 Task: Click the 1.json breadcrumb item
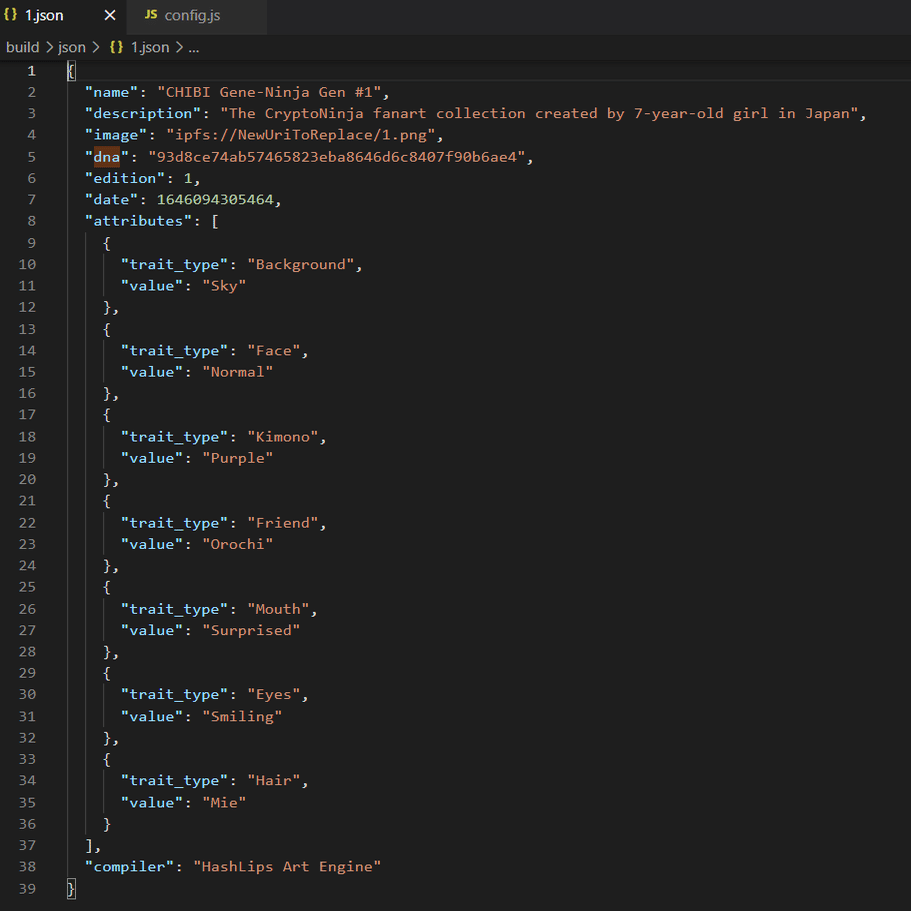[150, 48]
